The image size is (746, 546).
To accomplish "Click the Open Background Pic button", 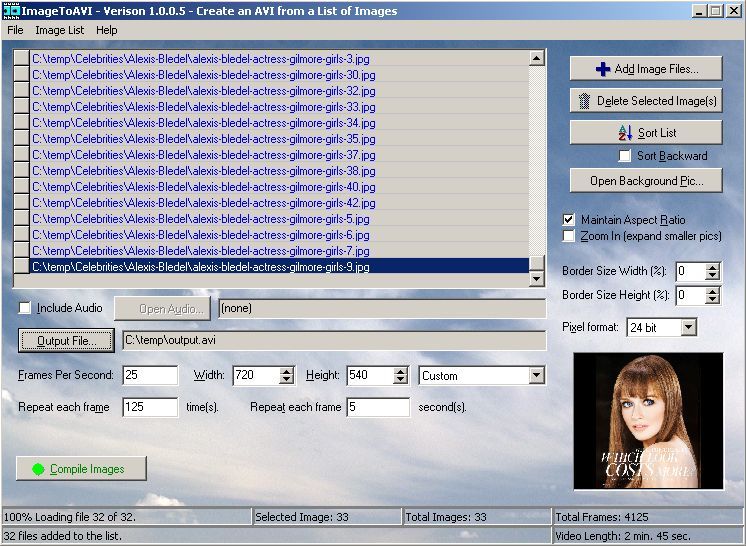I will click(645, 181).
